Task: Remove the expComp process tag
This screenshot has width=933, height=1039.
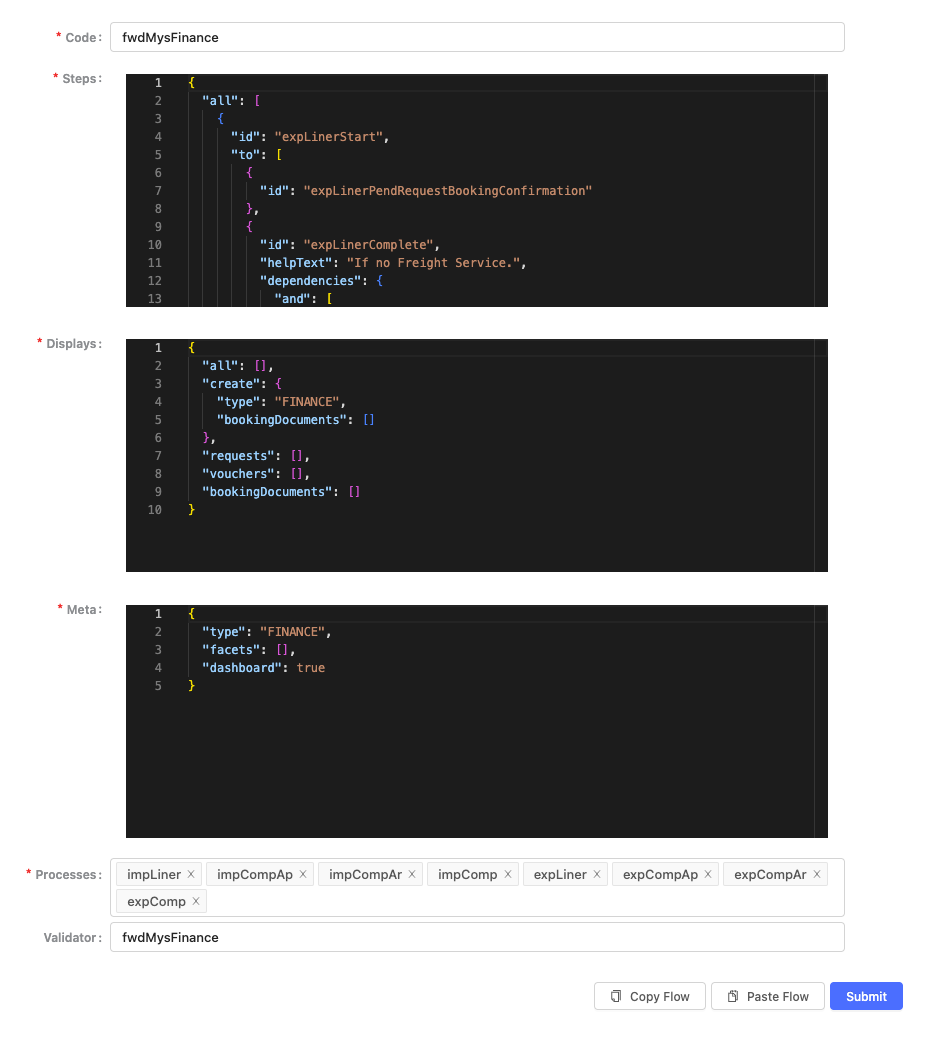Action: 196,901
